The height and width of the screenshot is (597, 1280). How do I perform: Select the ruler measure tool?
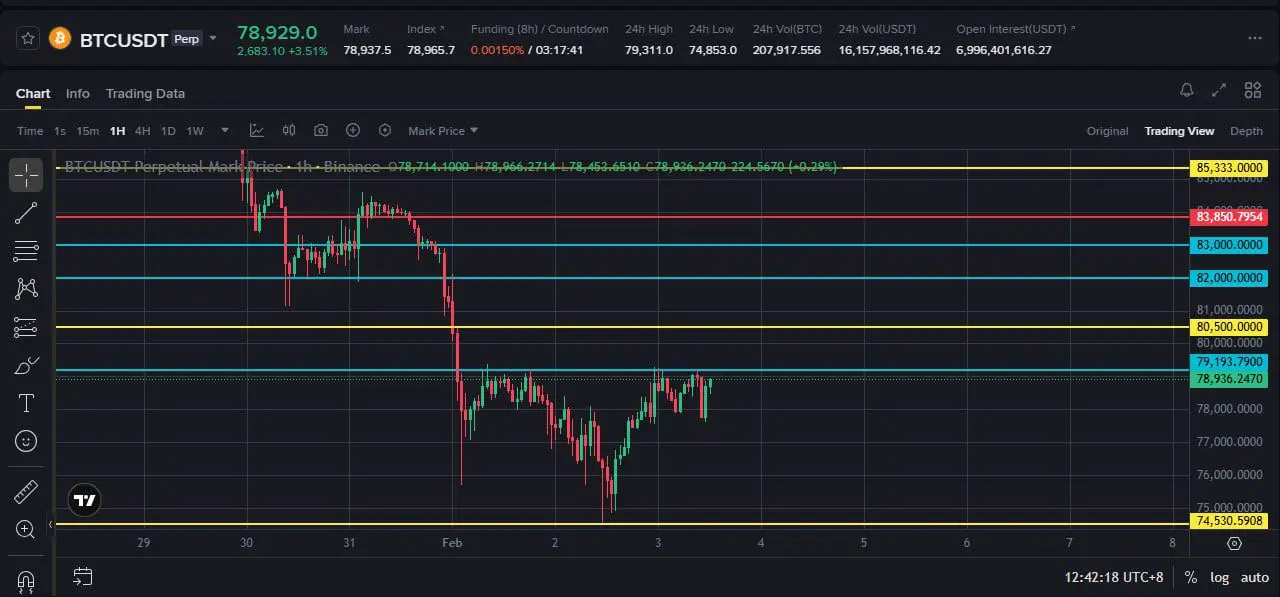click(26, 491)
